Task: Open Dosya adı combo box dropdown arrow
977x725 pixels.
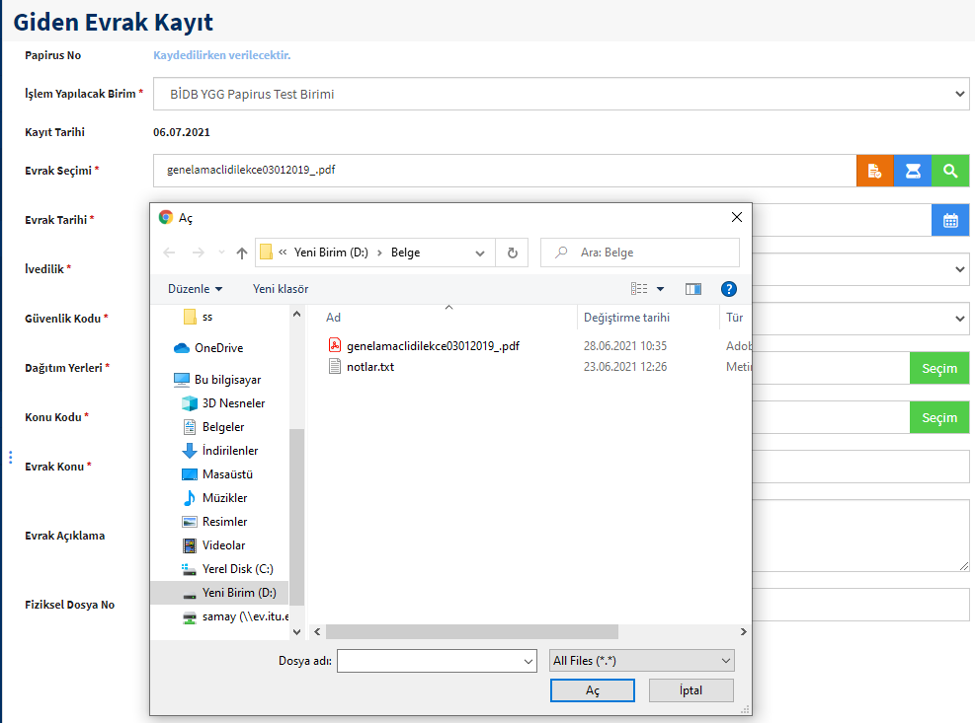Action: [x=528, y=661]
